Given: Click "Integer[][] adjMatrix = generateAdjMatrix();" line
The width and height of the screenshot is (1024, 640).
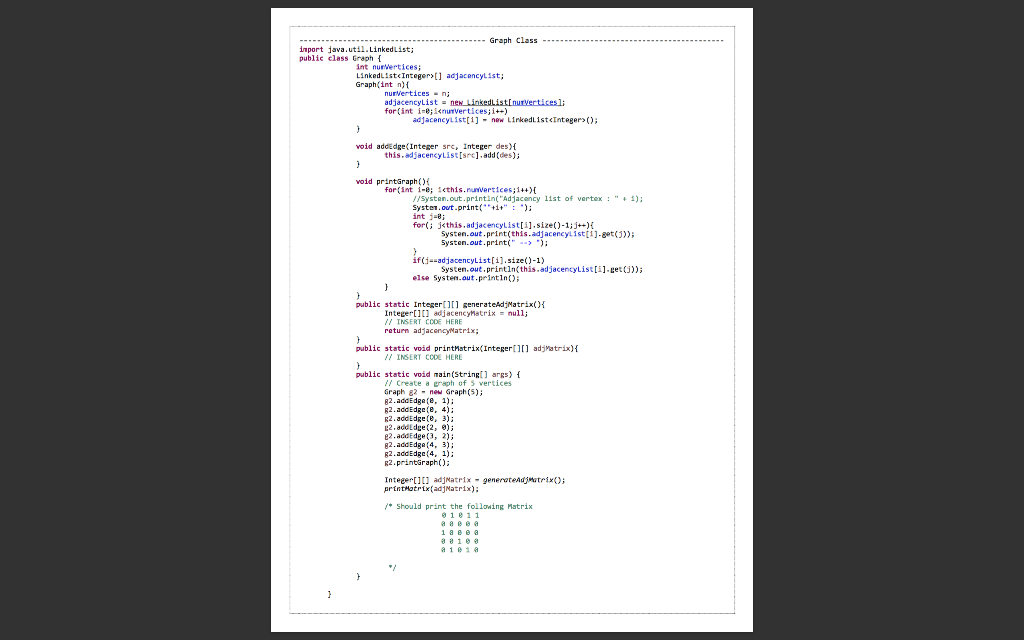Looking at the screenshot, I should [475, 480].
